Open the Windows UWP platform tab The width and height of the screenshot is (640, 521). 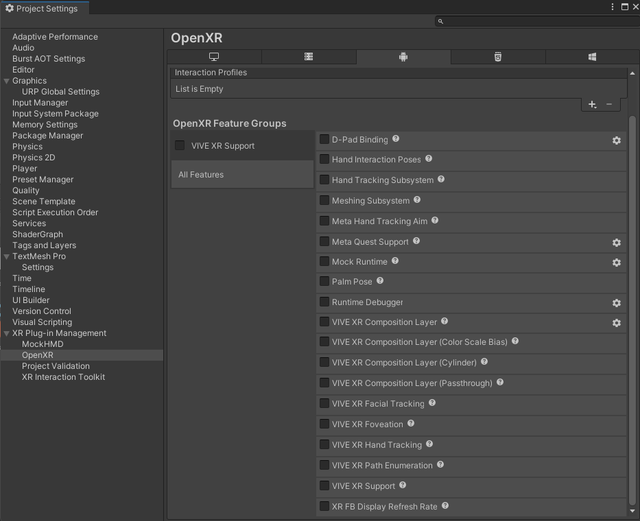coord(592,57)
